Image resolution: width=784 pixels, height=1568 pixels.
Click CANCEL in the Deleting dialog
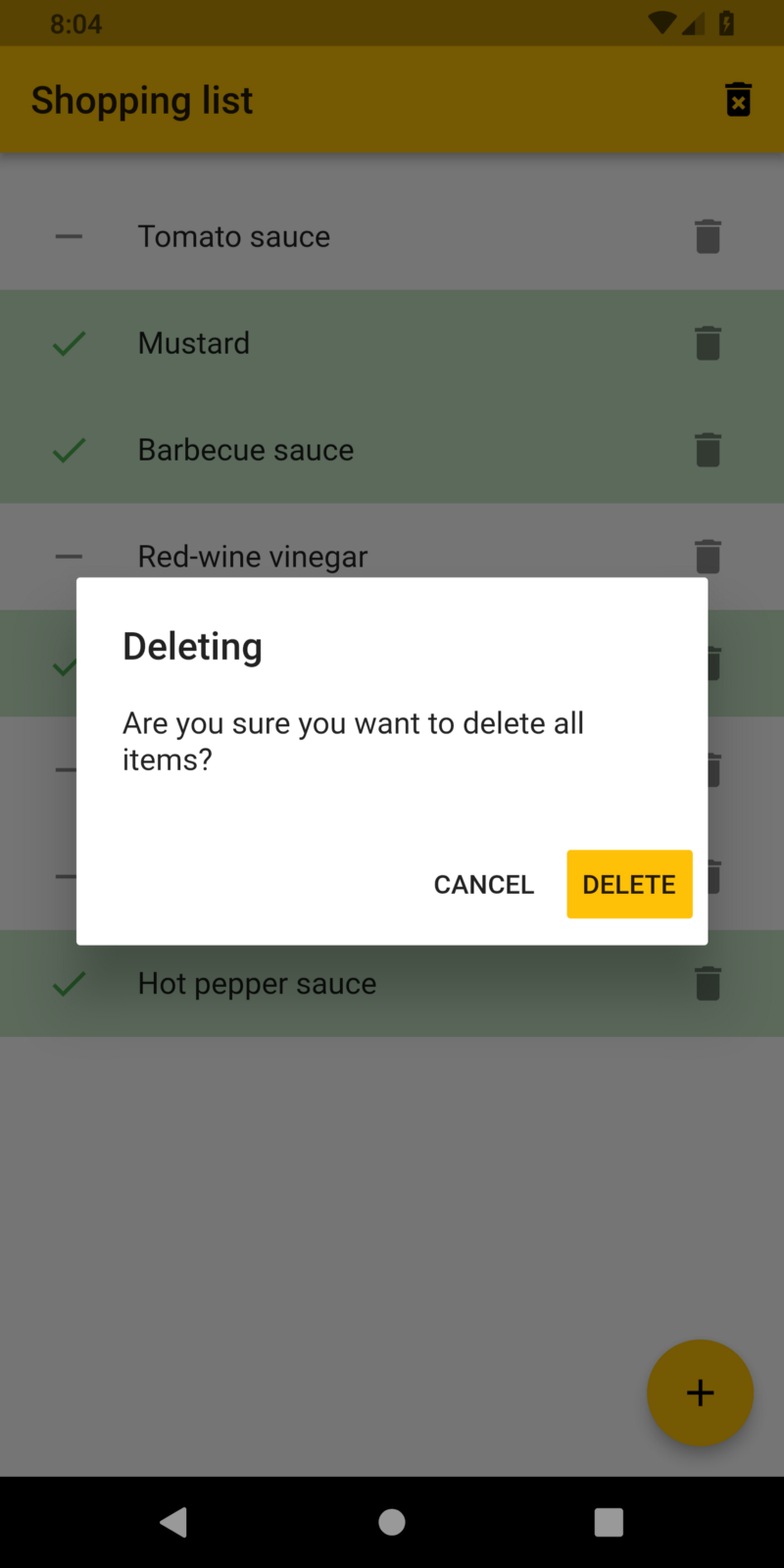(x=484, y=884)
